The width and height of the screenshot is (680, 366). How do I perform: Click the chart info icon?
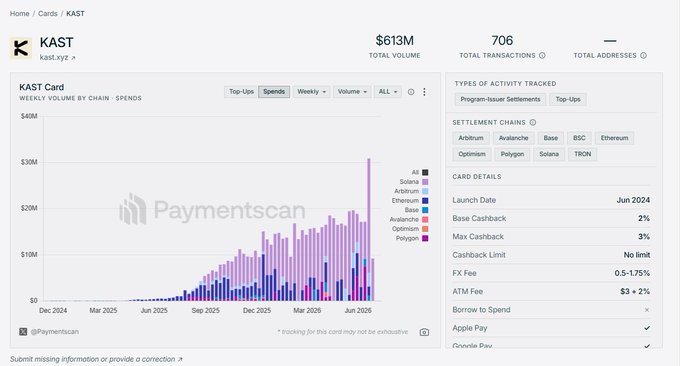[x=411, y=92]
